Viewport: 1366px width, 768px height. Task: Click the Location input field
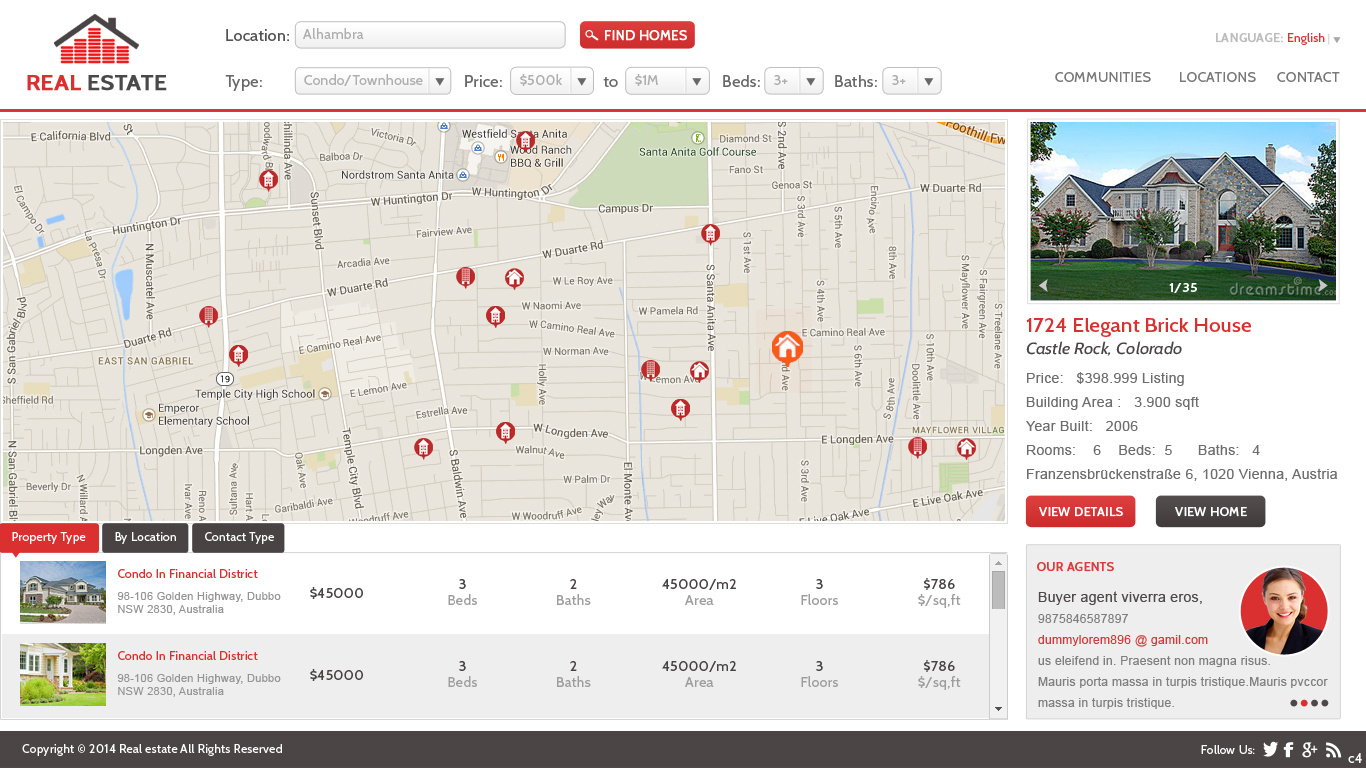point(430,35)
